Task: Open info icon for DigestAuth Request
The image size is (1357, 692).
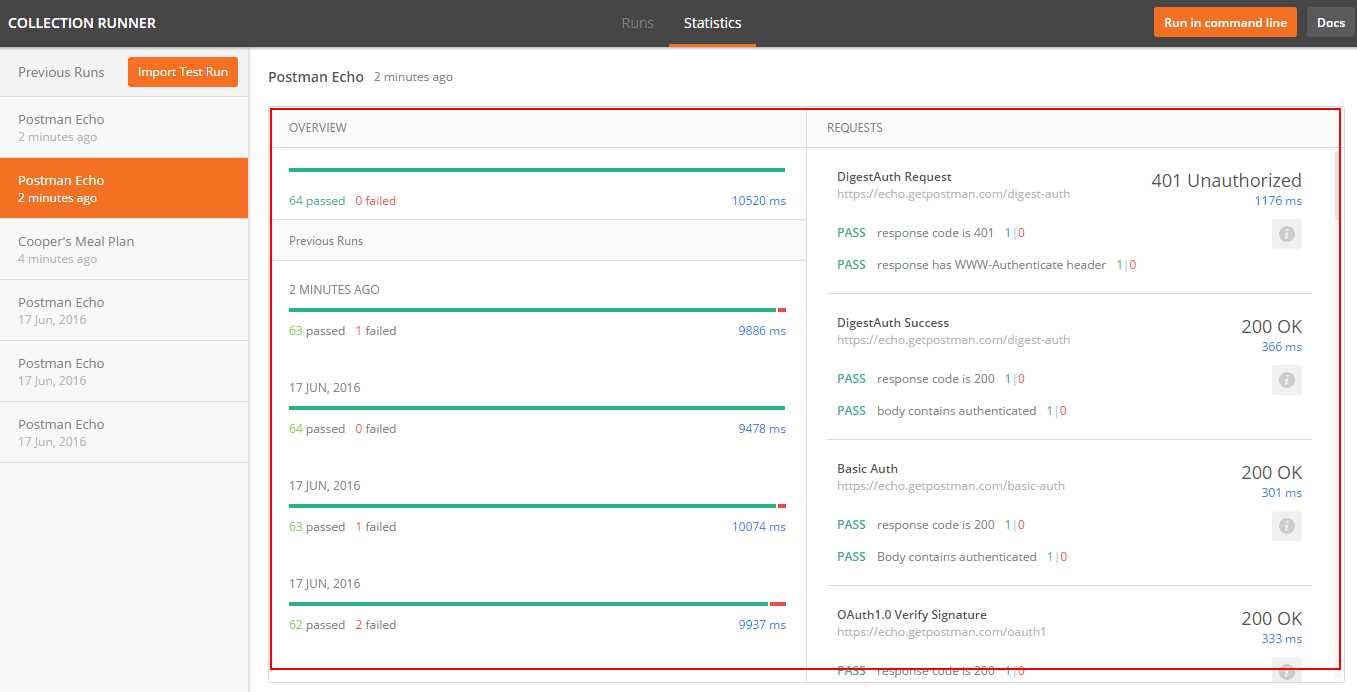Action: pyautogui.click(x=1287, y=234)
